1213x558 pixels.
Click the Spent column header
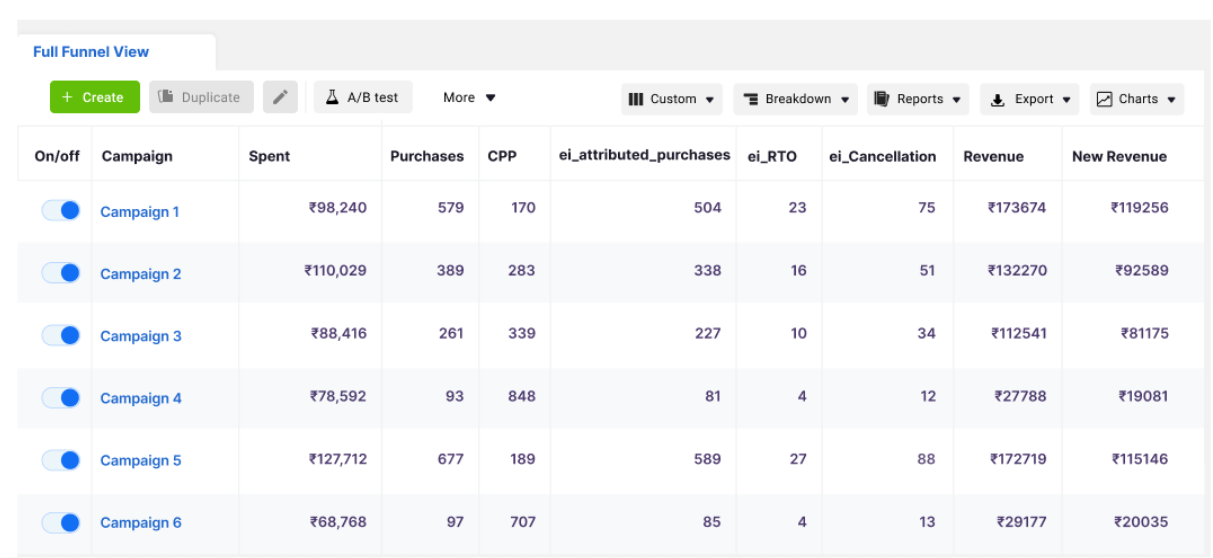(269, 156)
